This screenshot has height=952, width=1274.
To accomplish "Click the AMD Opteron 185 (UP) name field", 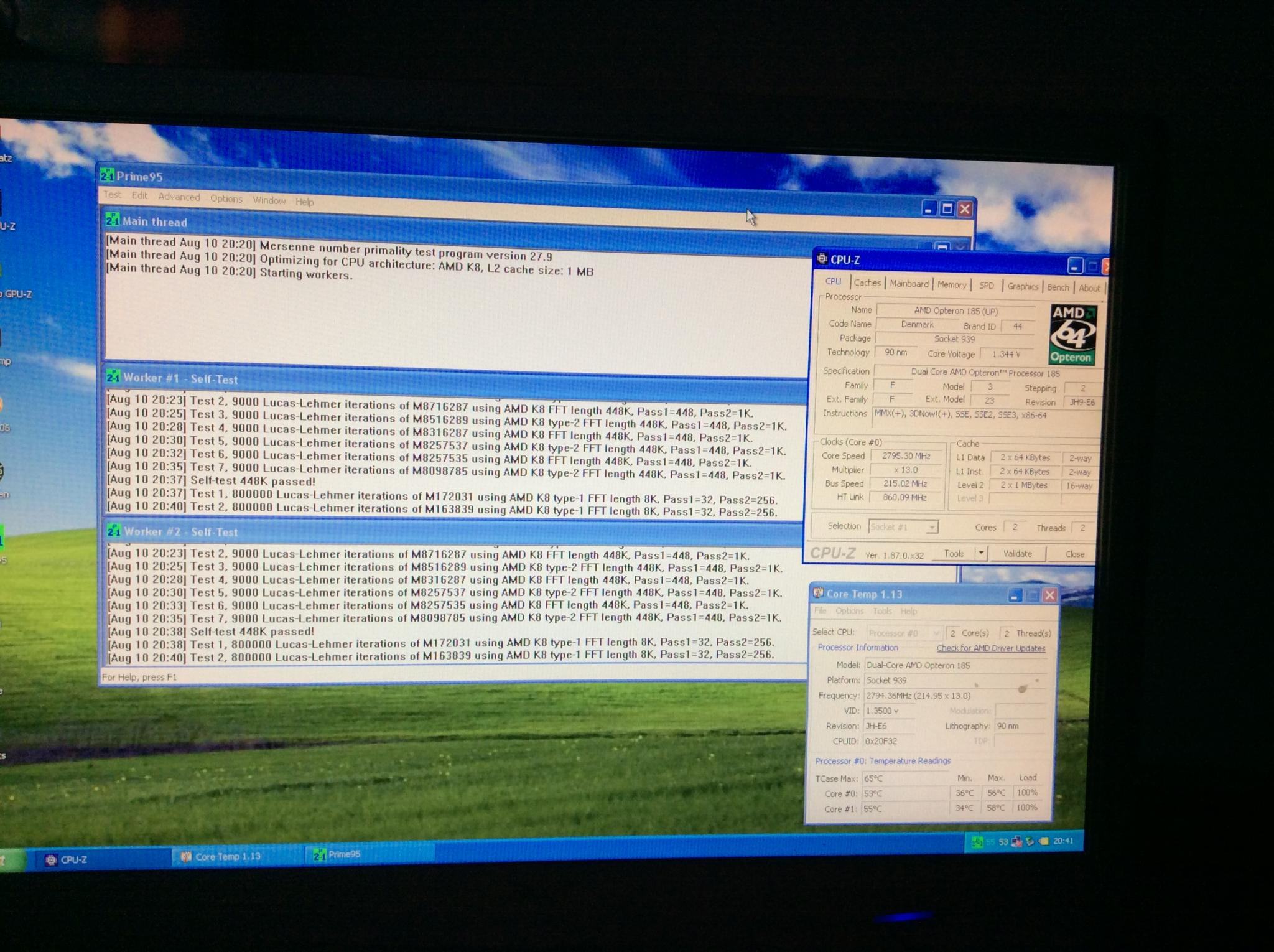I will pos(956,310).
